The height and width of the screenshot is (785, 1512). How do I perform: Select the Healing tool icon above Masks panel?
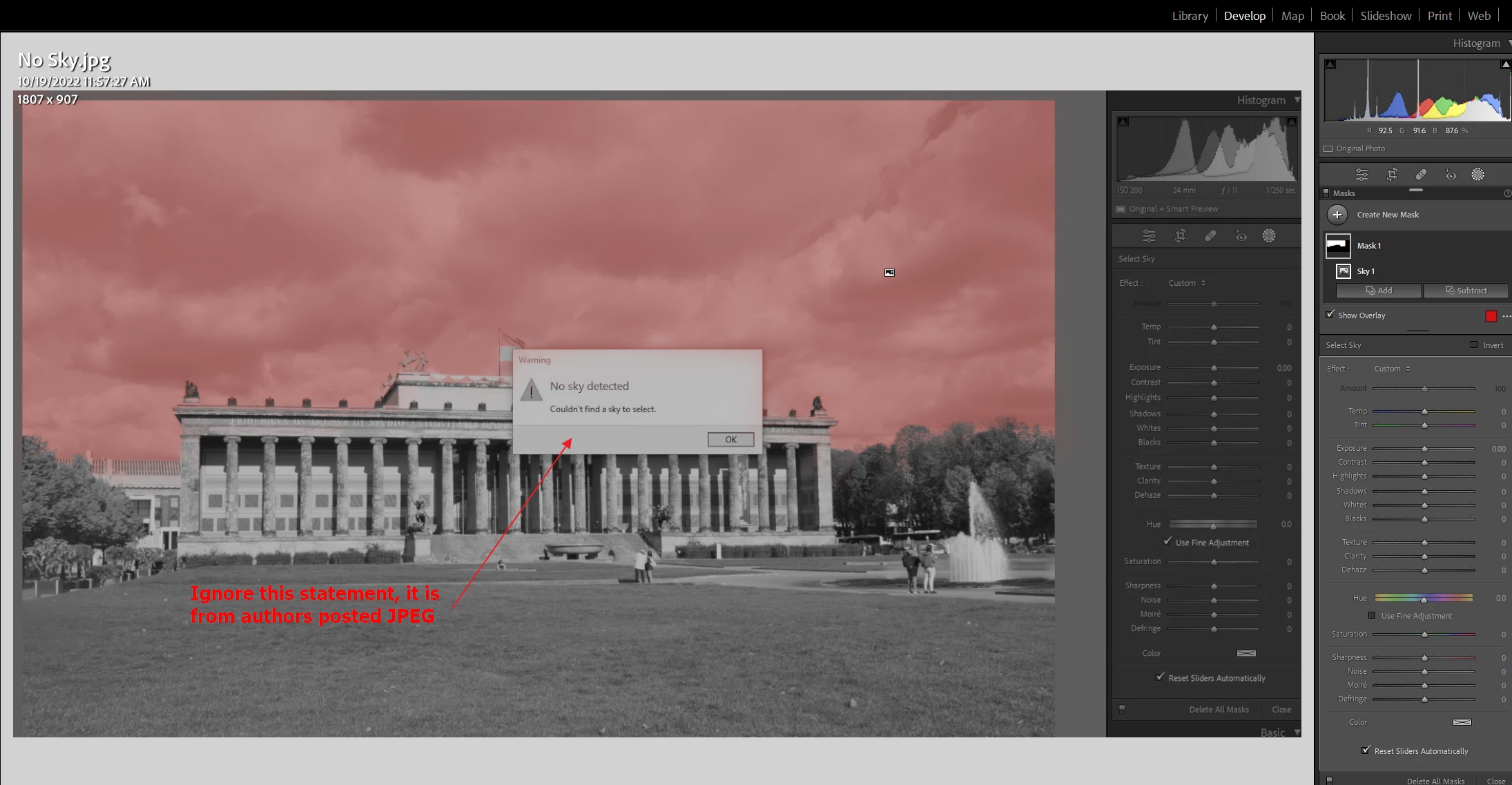(x=1421, y=175)
